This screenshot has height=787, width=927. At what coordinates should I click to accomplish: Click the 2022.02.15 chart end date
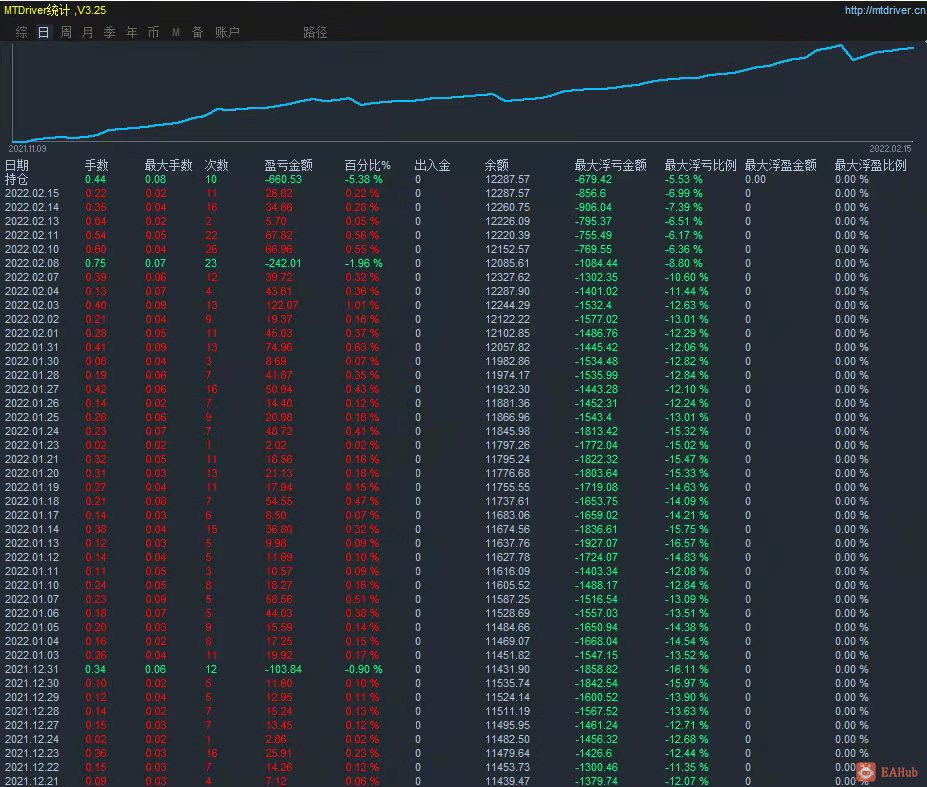pos(890,149)
